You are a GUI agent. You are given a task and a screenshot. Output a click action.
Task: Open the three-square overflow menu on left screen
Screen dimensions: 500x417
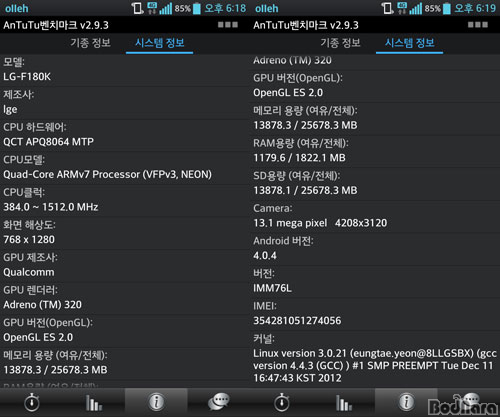coord(228,25)
